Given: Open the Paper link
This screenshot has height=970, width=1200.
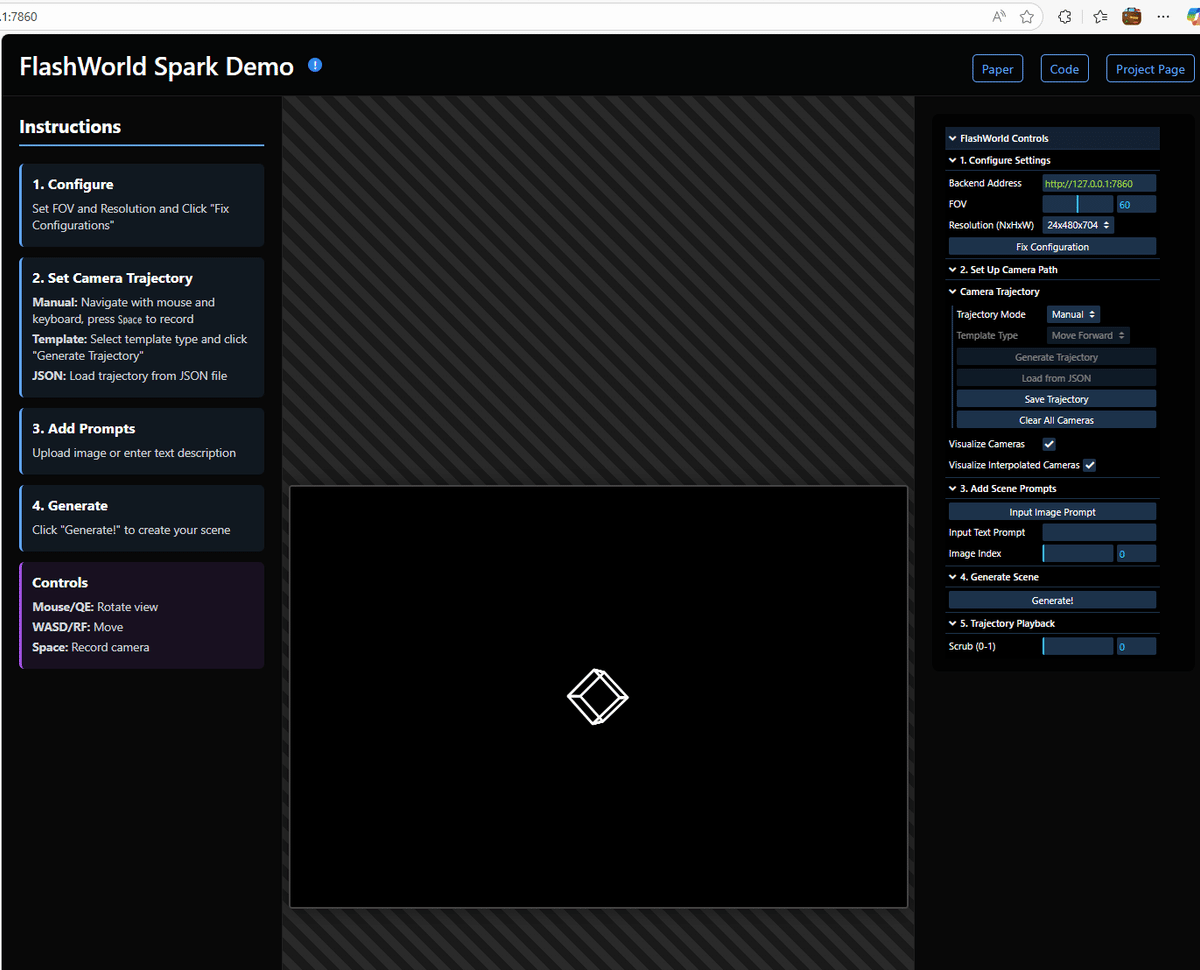Looking at the screenshot, I should [997, 68].
